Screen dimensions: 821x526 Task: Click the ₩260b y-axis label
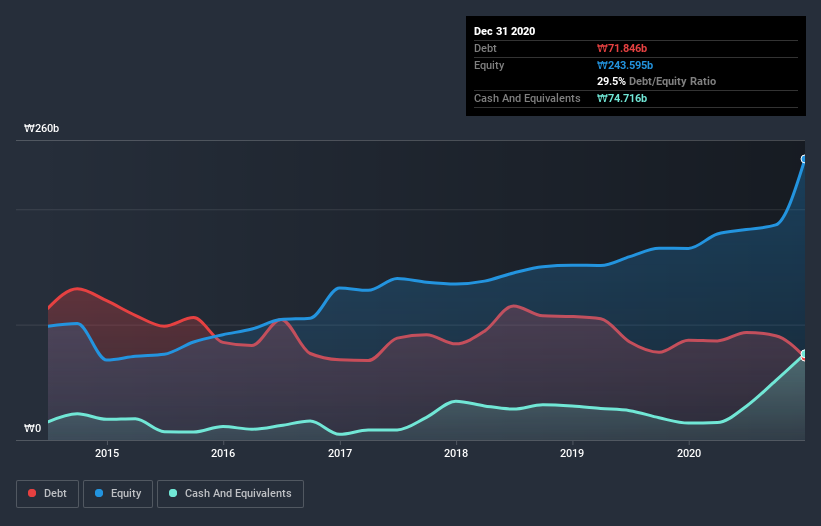pos(41,129)
